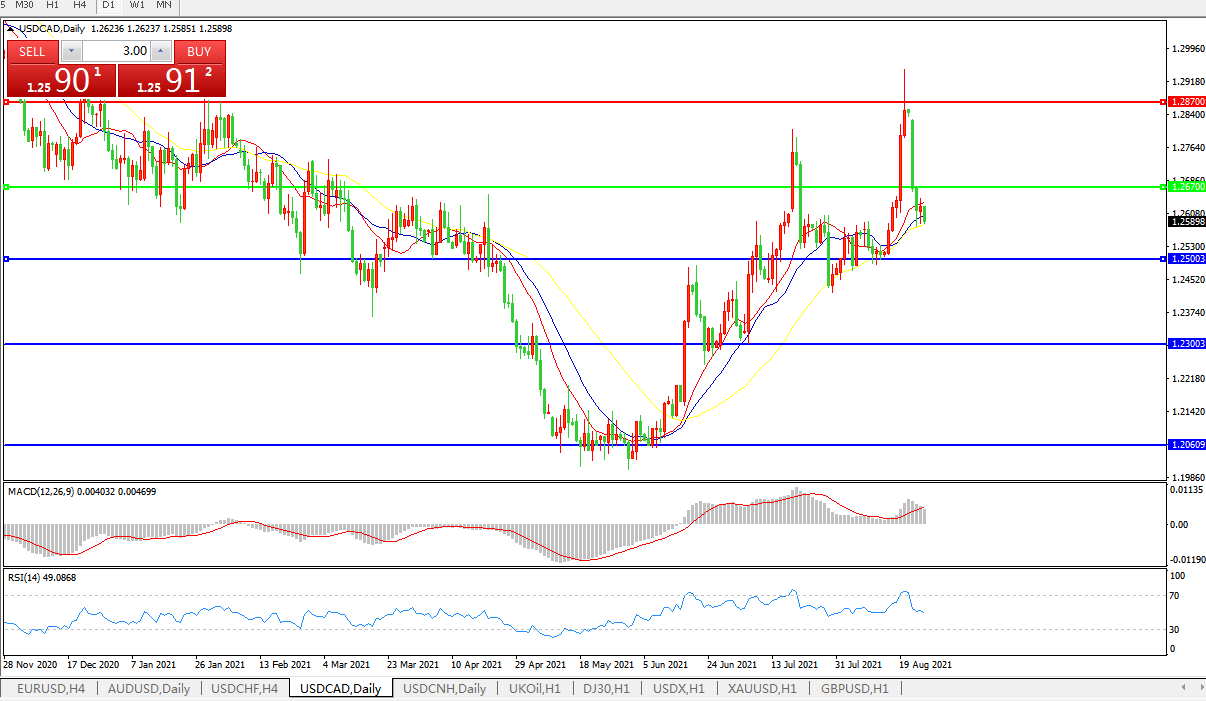
Task: Open the EURUSD,H4 chart tab
Action: [48, 689]
